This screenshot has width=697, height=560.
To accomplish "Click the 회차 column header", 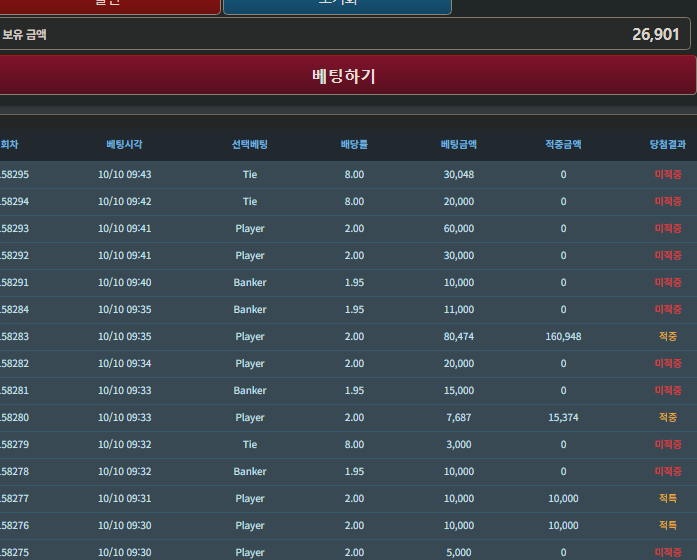I will pos(9,144).
